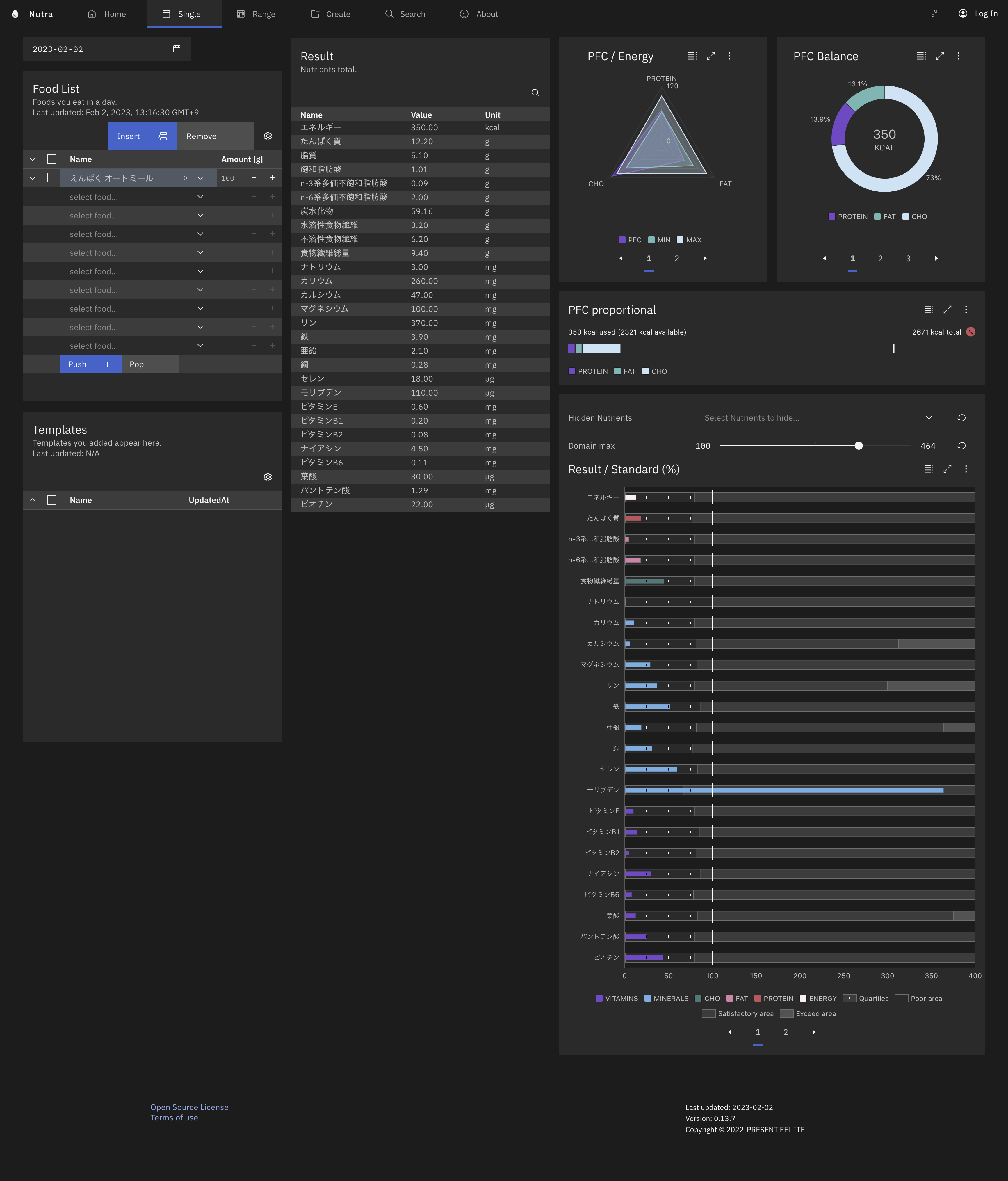Click the Result table search icon

[x=535, y=93]
